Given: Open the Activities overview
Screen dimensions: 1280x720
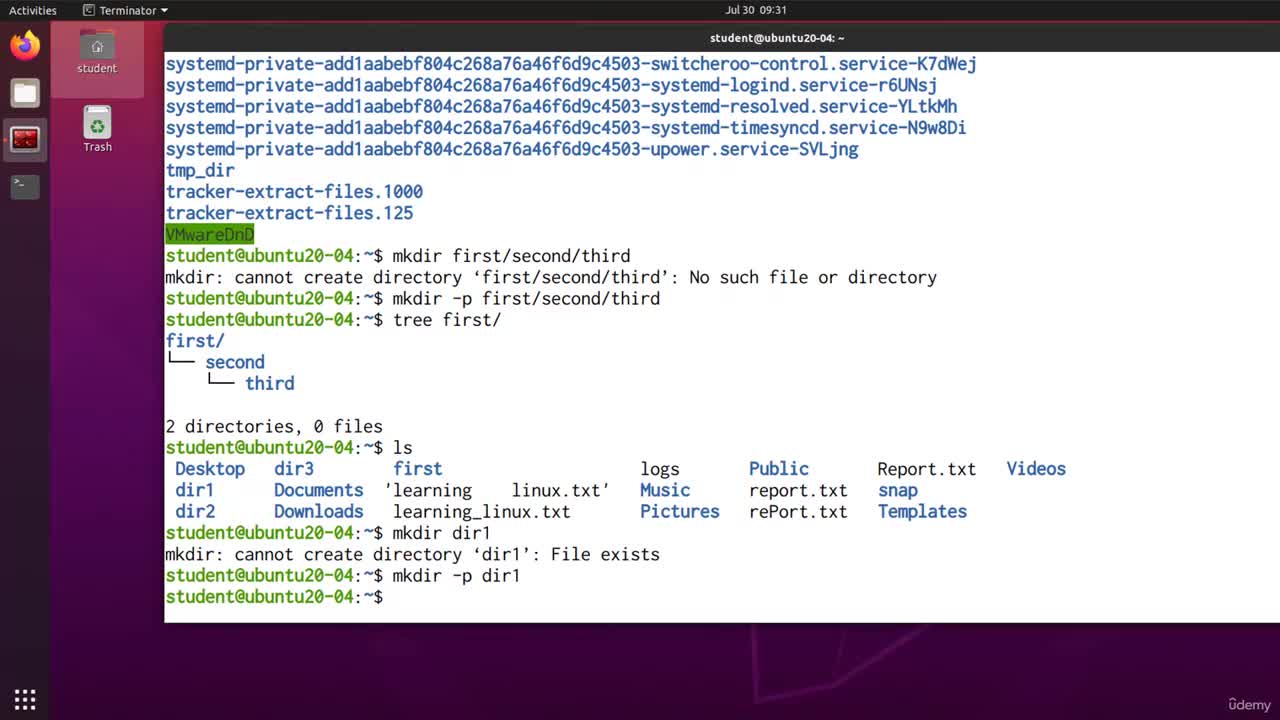Looking at the screenshot, I should [x=33, y=10].
